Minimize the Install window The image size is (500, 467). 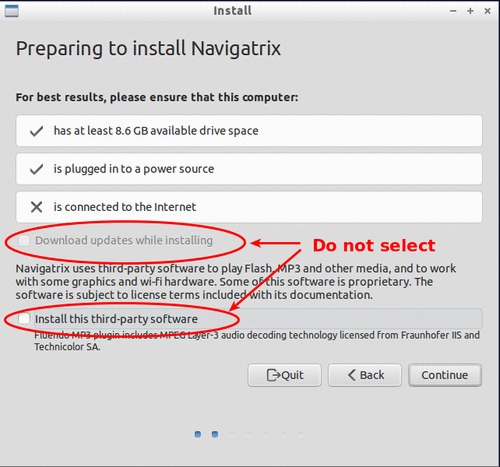tap(453, 11)
